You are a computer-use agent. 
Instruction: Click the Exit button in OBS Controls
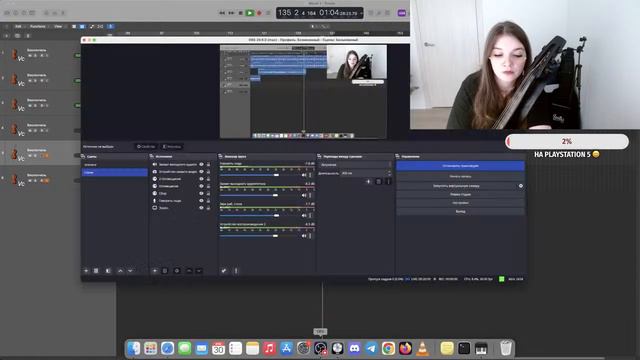coord(460,211)
